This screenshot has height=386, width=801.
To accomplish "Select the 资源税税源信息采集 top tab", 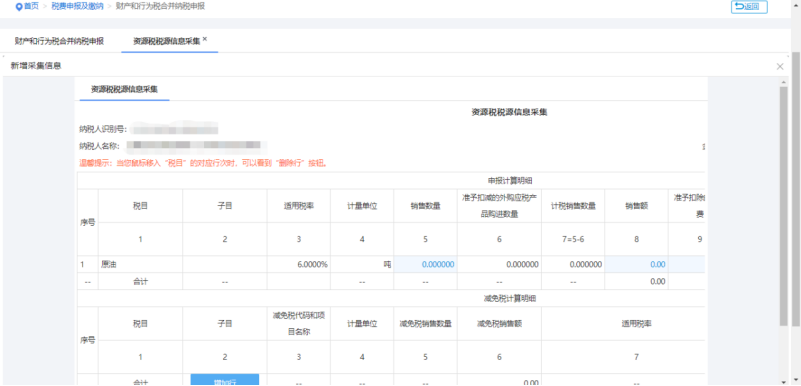I will tap(167, 41).
